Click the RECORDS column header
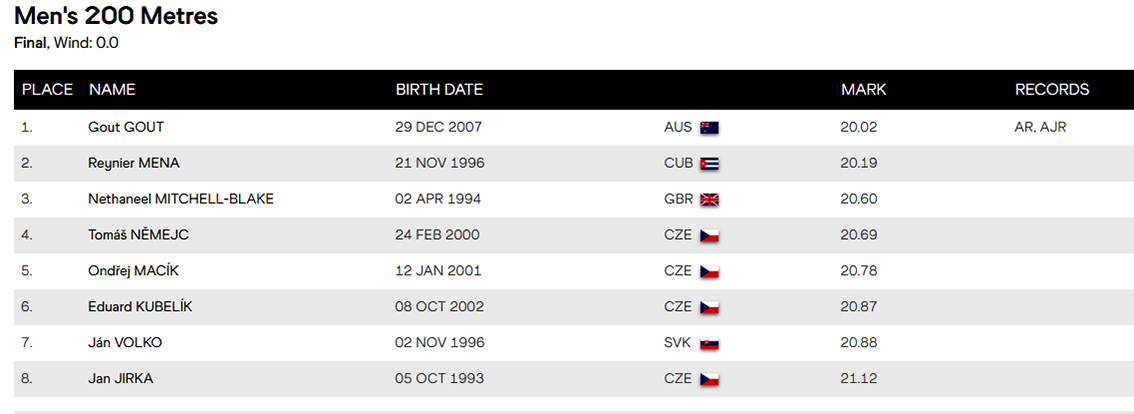 coord(1052,90)
